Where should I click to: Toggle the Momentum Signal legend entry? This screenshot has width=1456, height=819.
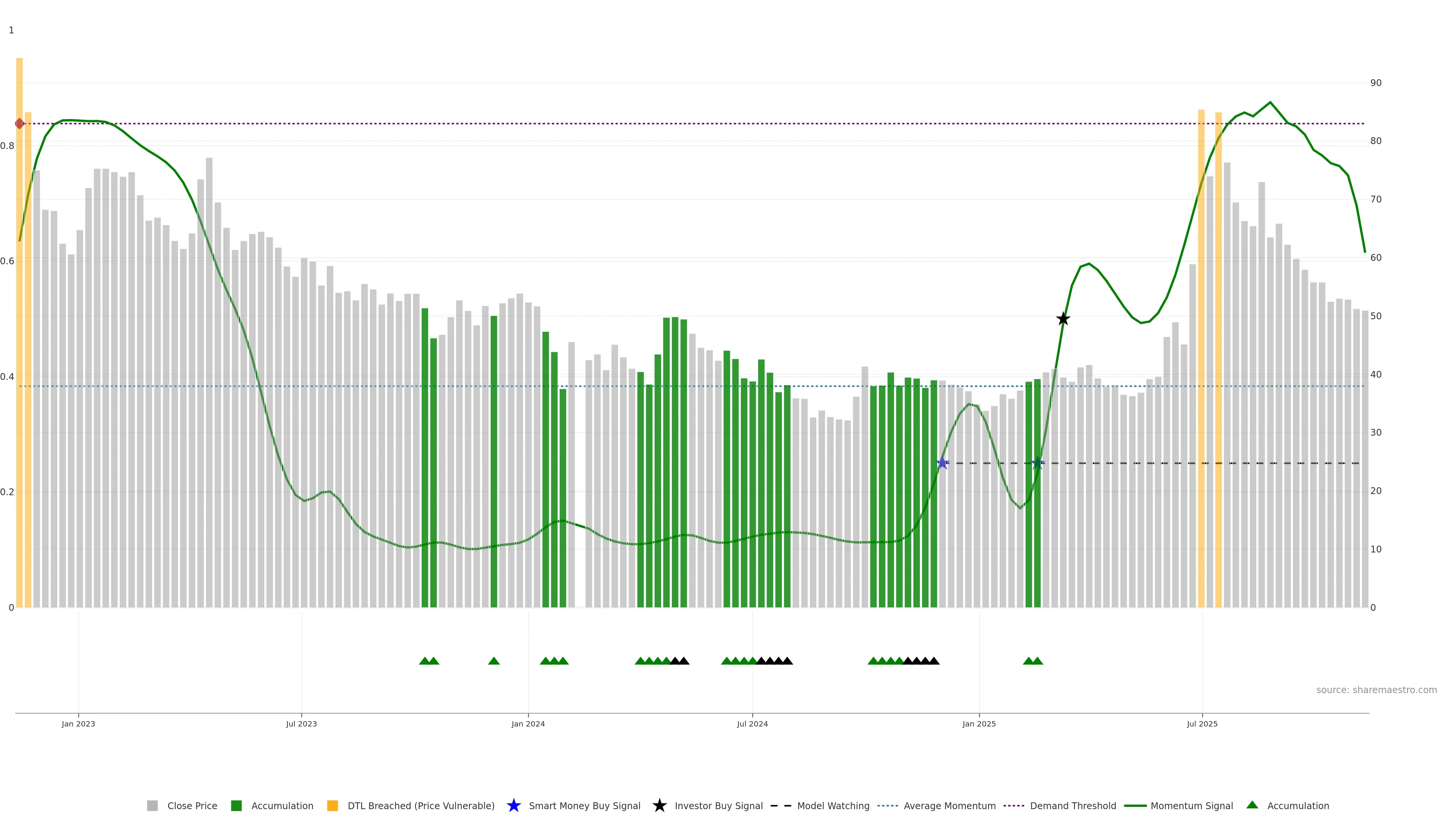1191,806
